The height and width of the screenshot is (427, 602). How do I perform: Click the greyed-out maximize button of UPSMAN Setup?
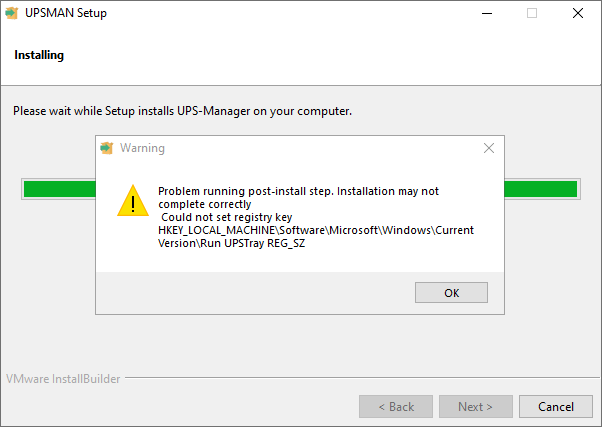pos(532,13)
